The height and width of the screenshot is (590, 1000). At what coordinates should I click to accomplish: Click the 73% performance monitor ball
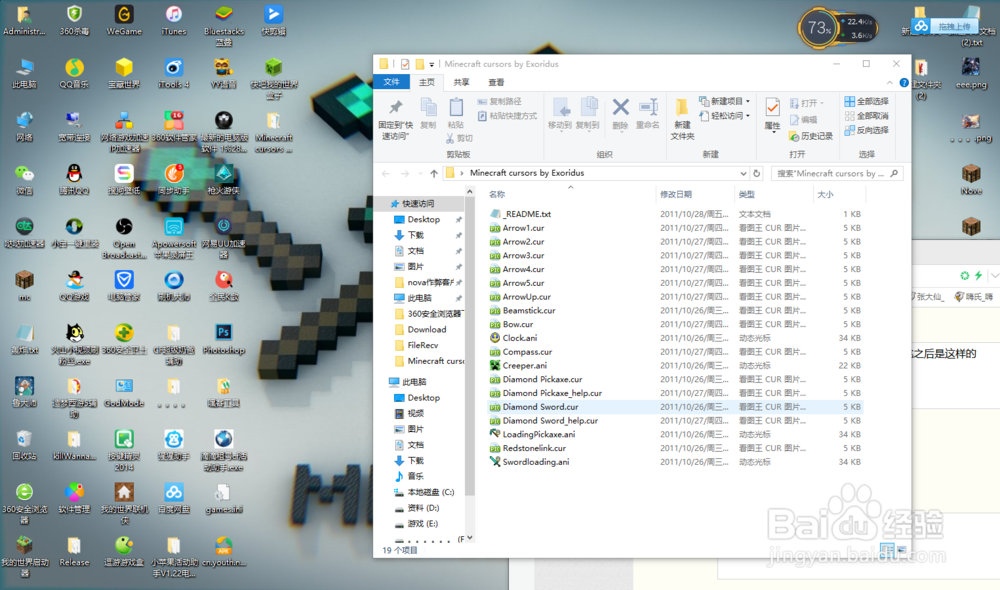click(x=819, y=28)
